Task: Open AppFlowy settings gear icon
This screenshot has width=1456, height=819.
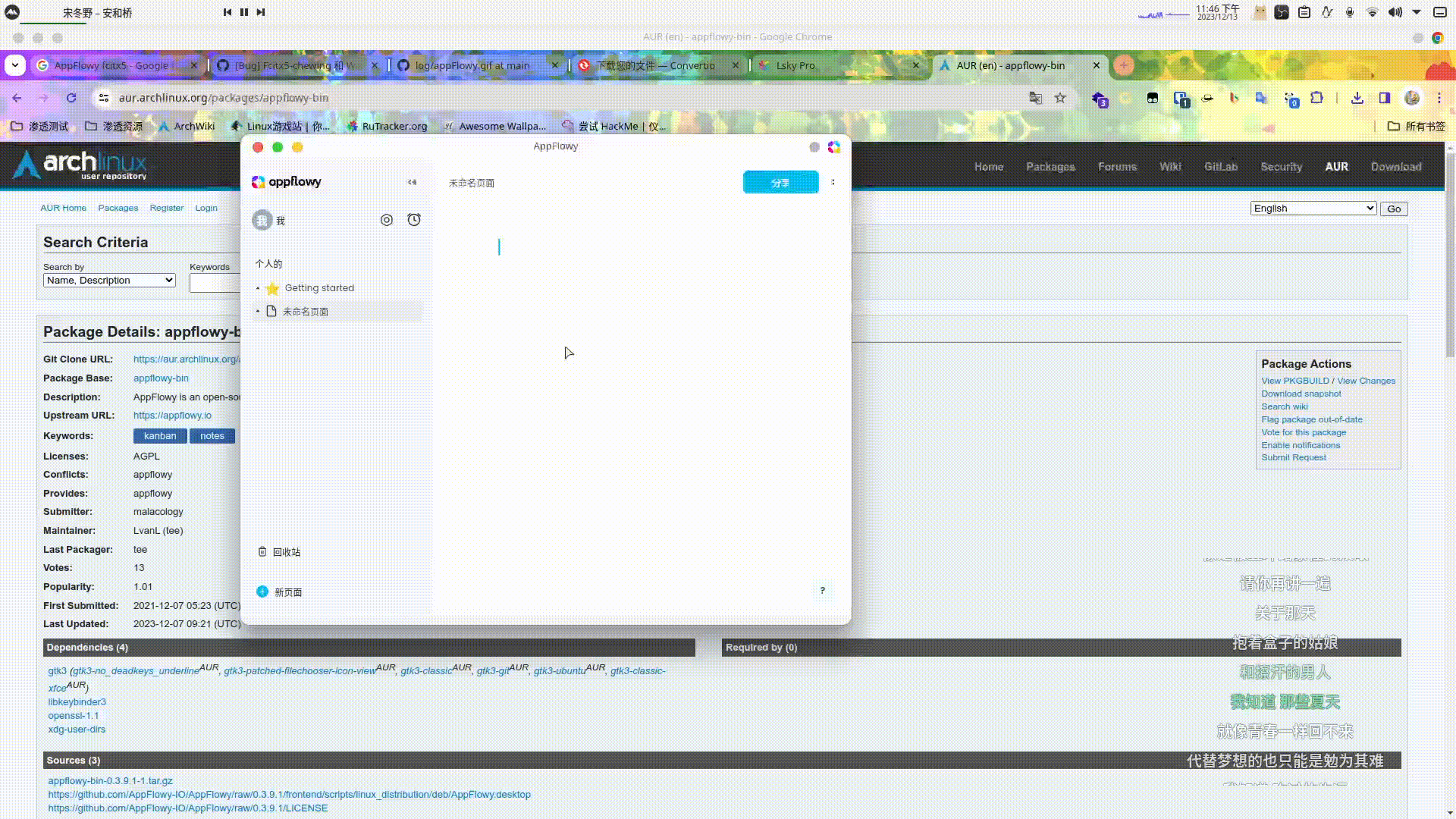Action: click(387, 220)
